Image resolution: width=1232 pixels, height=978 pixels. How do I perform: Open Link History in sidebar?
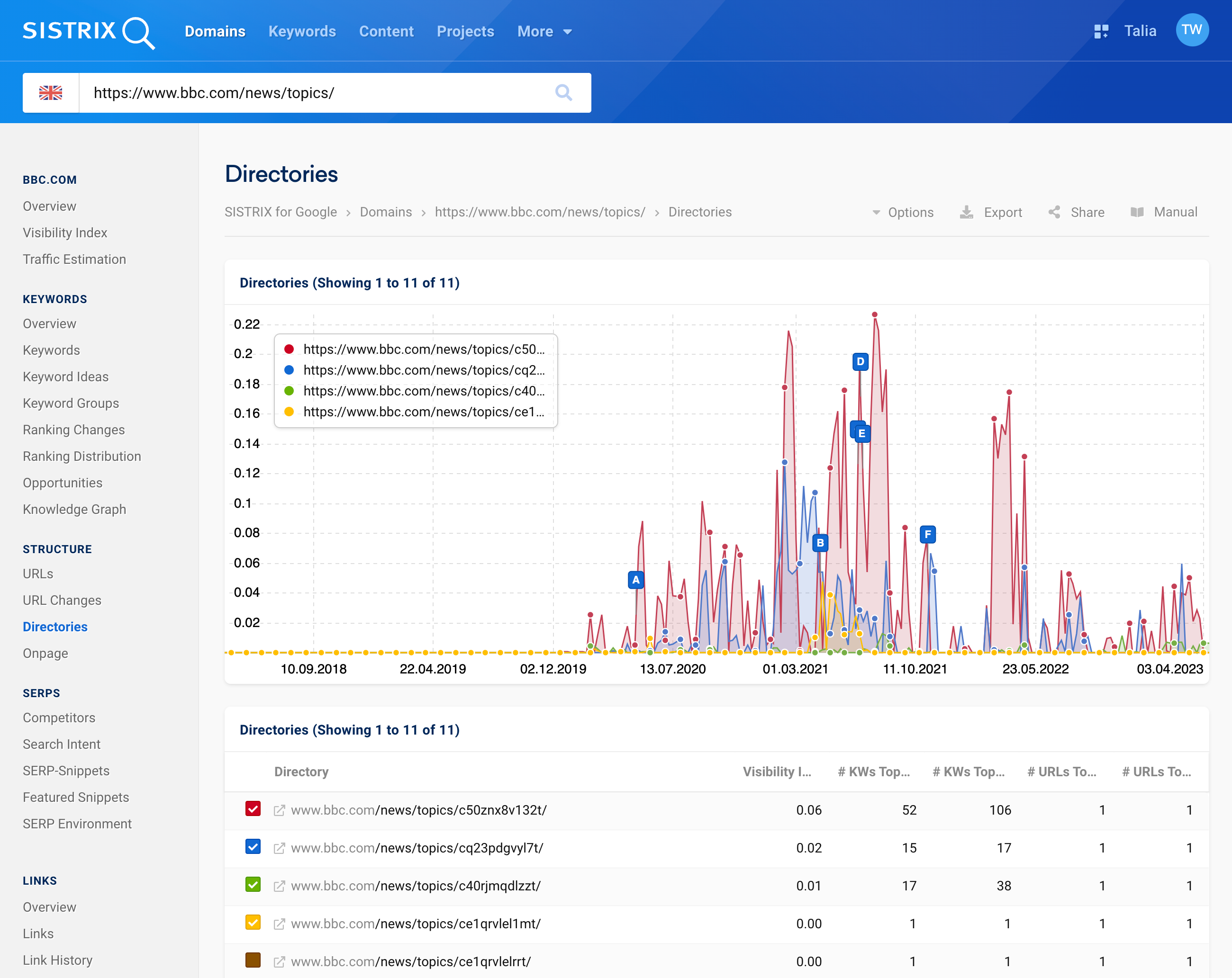(x=58, y=960)
